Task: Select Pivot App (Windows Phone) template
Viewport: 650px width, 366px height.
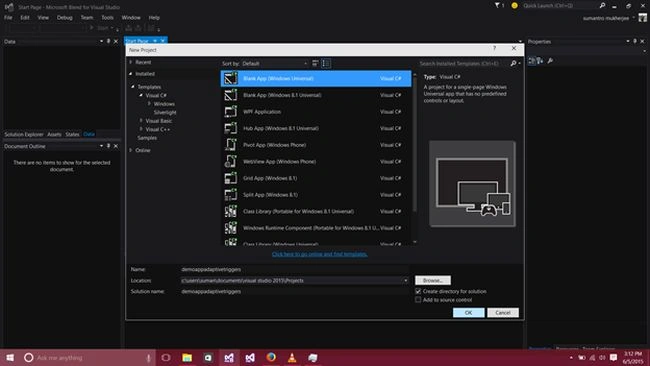Action: pos(316,145)
